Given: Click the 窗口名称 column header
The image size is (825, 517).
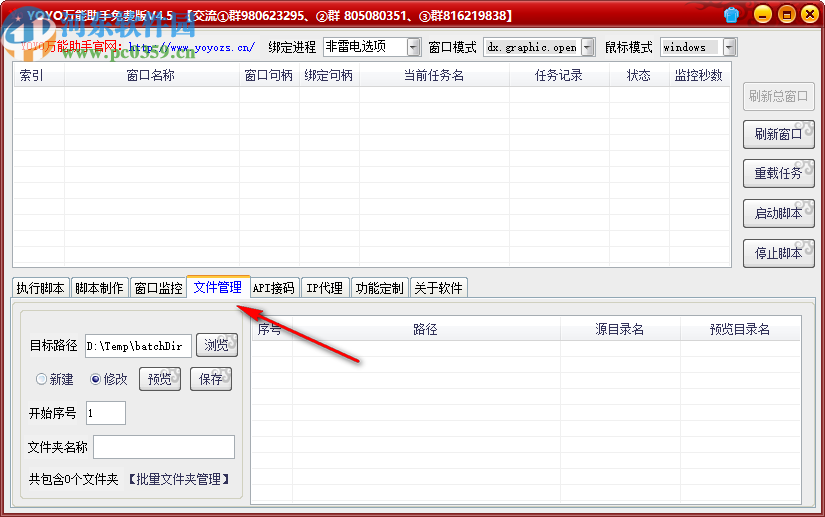Looking at the screenshot, I should point(152,76).
